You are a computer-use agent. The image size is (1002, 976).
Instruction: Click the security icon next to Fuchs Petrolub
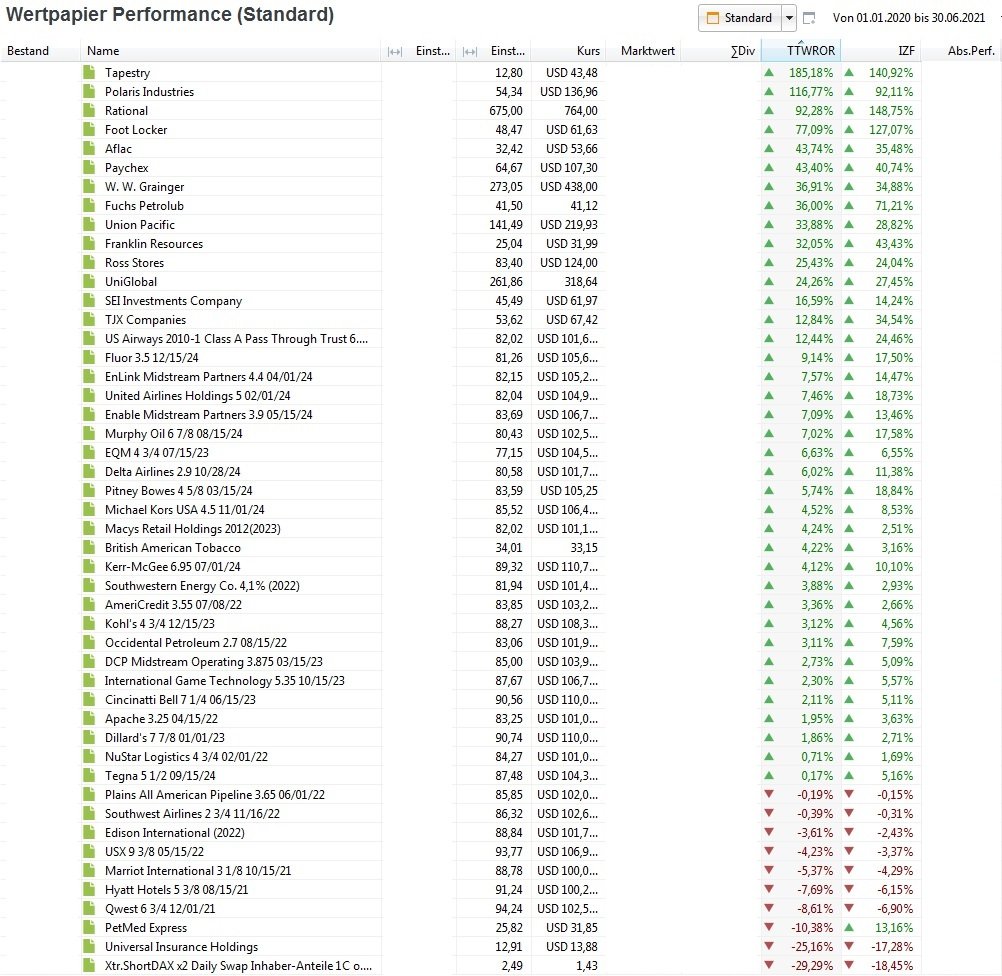(89, 205)
